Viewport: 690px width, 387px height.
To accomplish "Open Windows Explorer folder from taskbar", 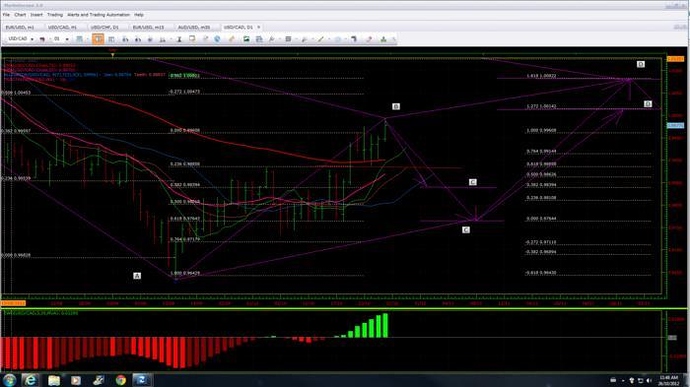I will tap(54, 380).
